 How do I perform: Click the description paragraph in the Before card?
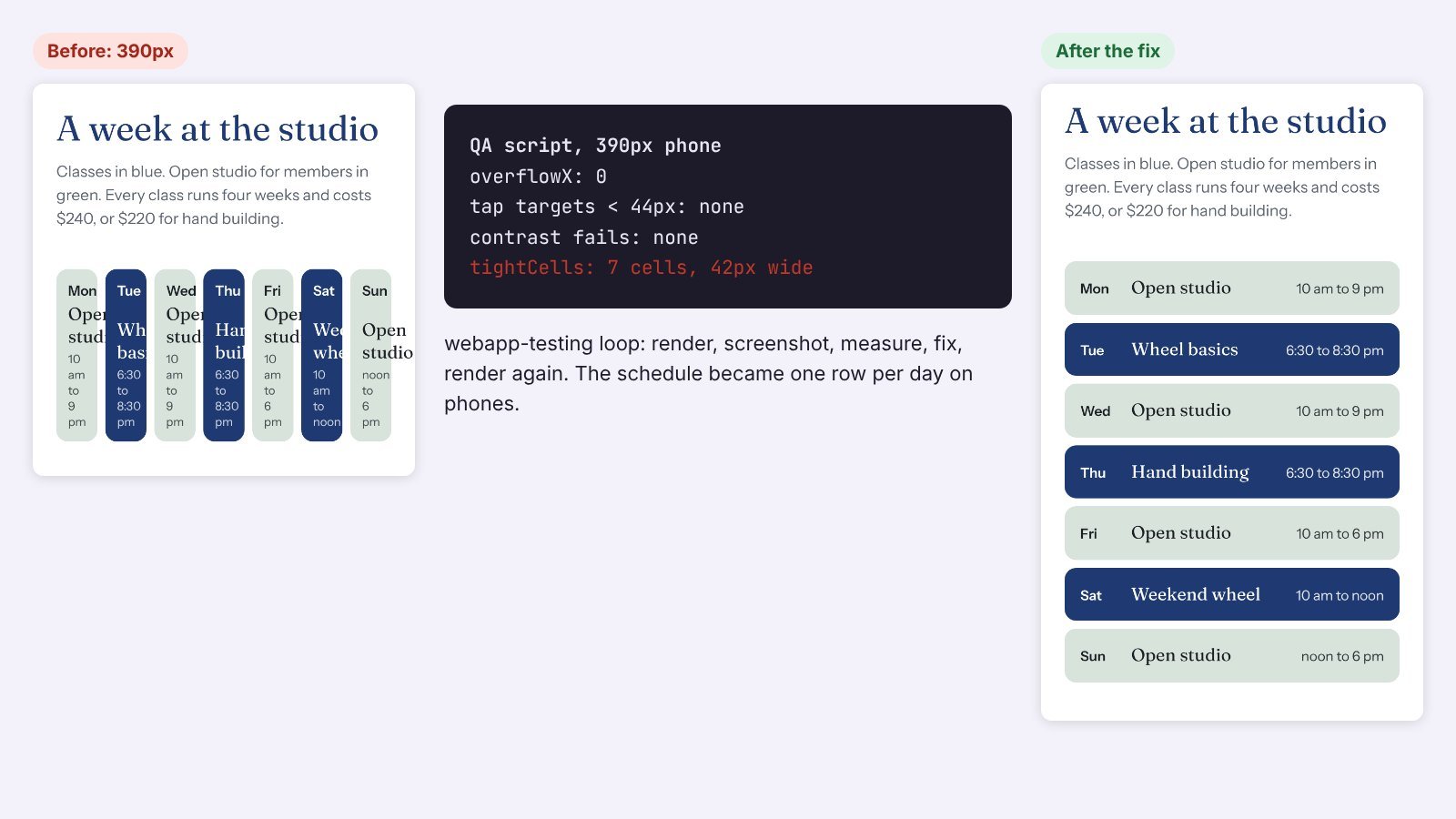click(214, 195)
